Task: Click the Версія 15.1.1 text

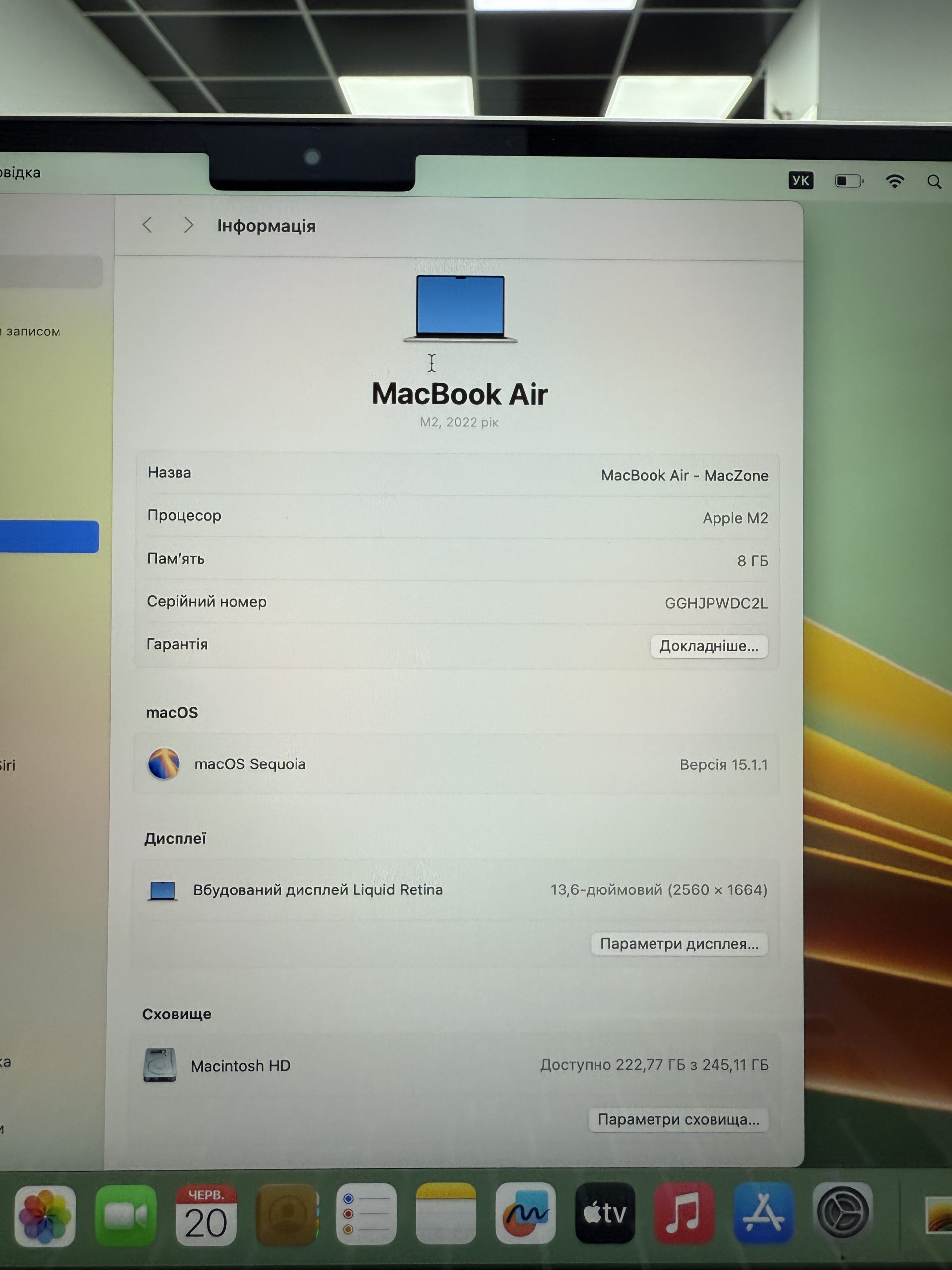Action: (x=723, y=765)
